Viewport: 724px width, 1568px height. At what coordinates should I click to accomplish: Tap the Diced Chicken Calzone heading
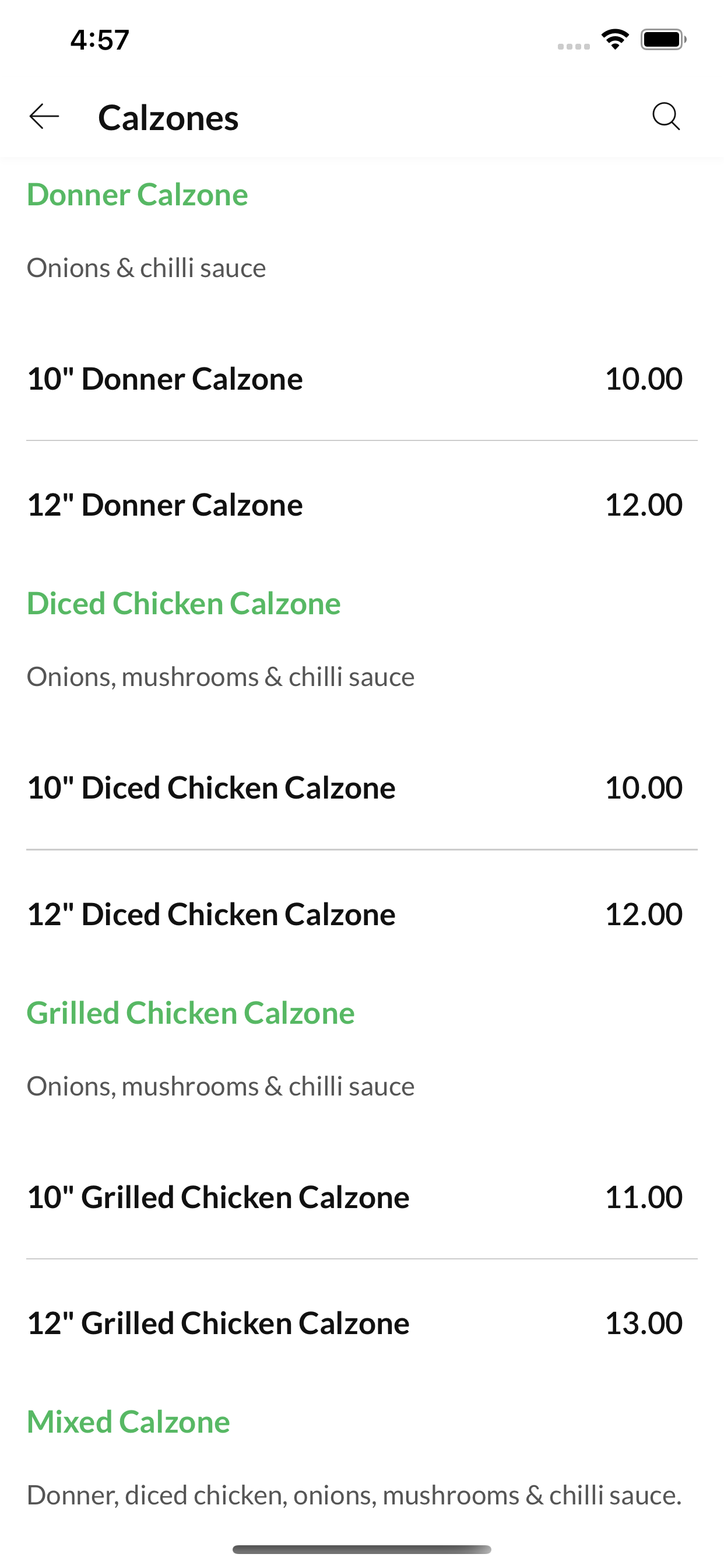pyautogui.click(x=184, y=604)
